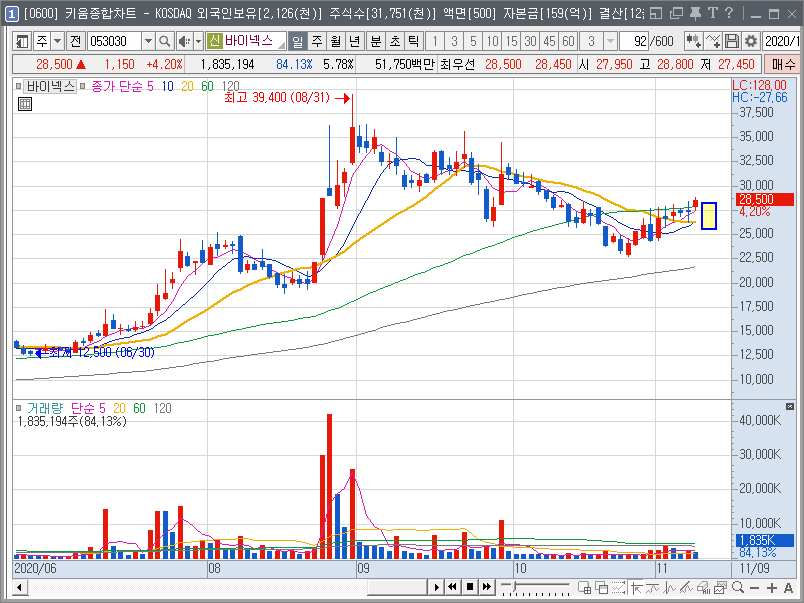The width and height of the screenshot is (804, 603).
Task: Zoom out chart with minus icon
Action: (754, 588)
